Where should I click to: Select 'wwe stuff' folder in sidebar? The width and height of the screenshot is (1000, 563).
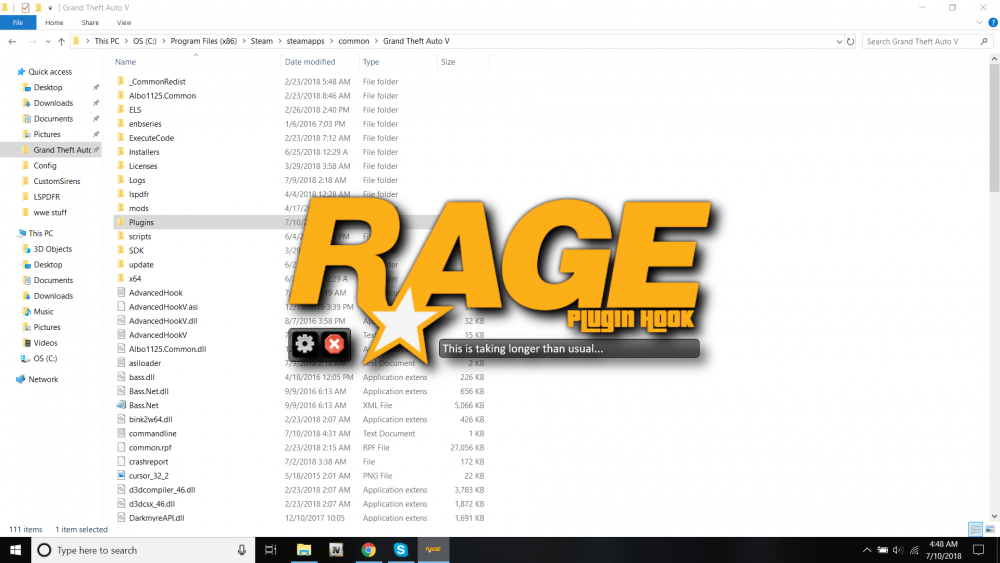point(50,212)
